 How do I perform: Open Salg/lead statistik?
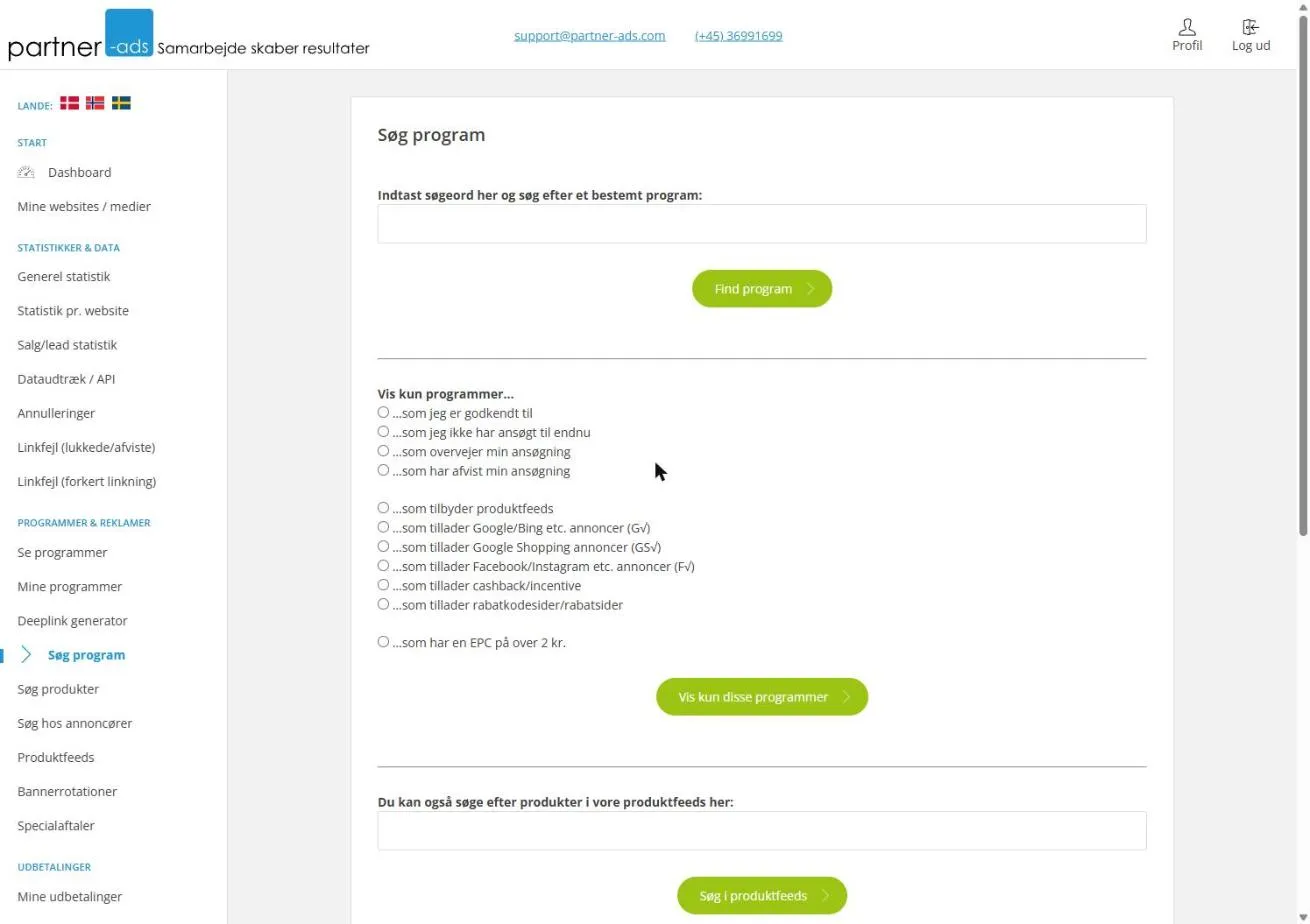click(67, 344)
